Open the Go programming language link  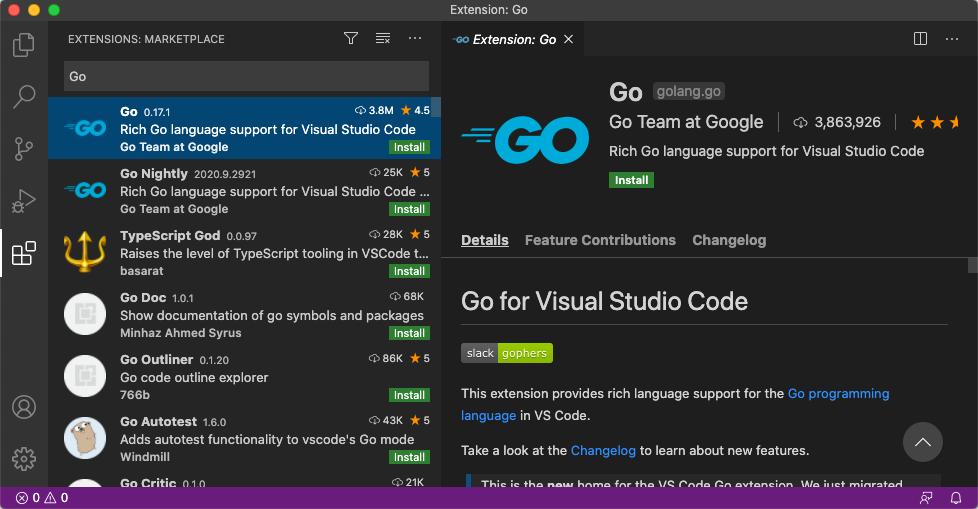pos(838,393)
